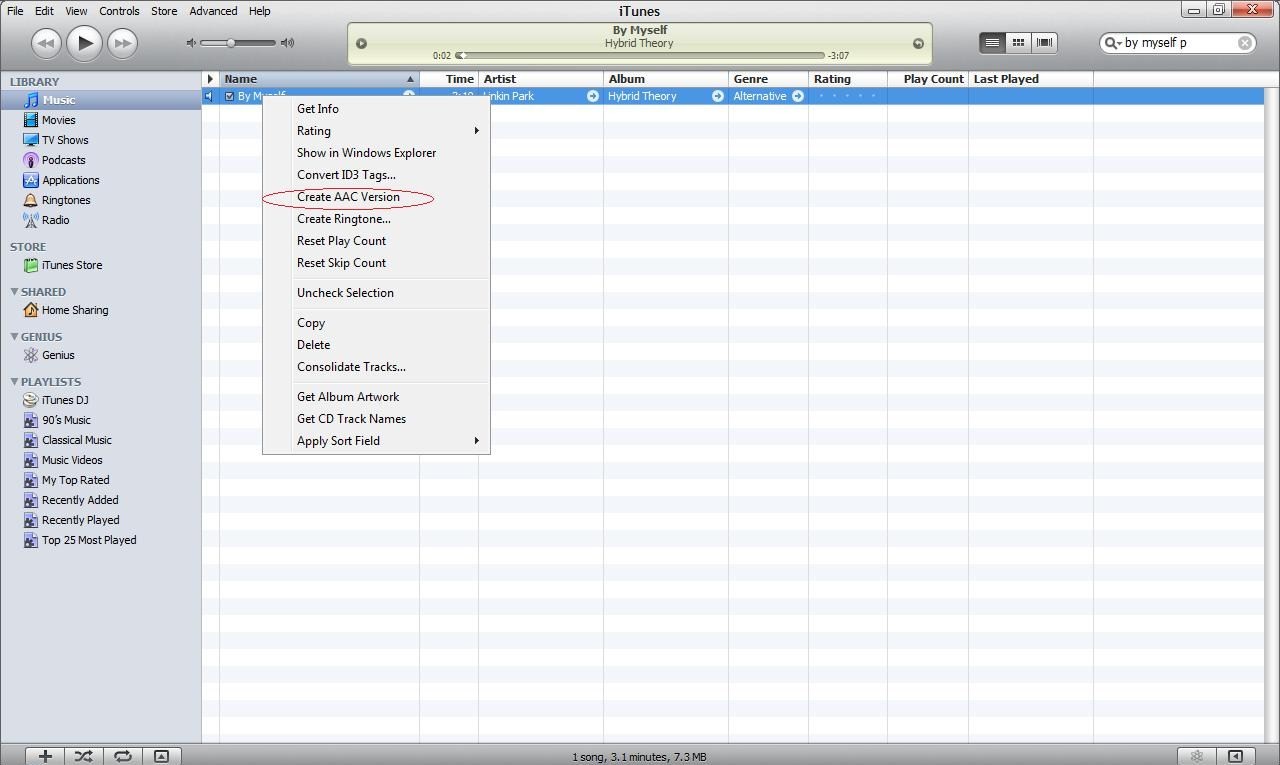Open the Help menu
The width and height of the screenshot is (1280, 765).
(x=259, y=11)
